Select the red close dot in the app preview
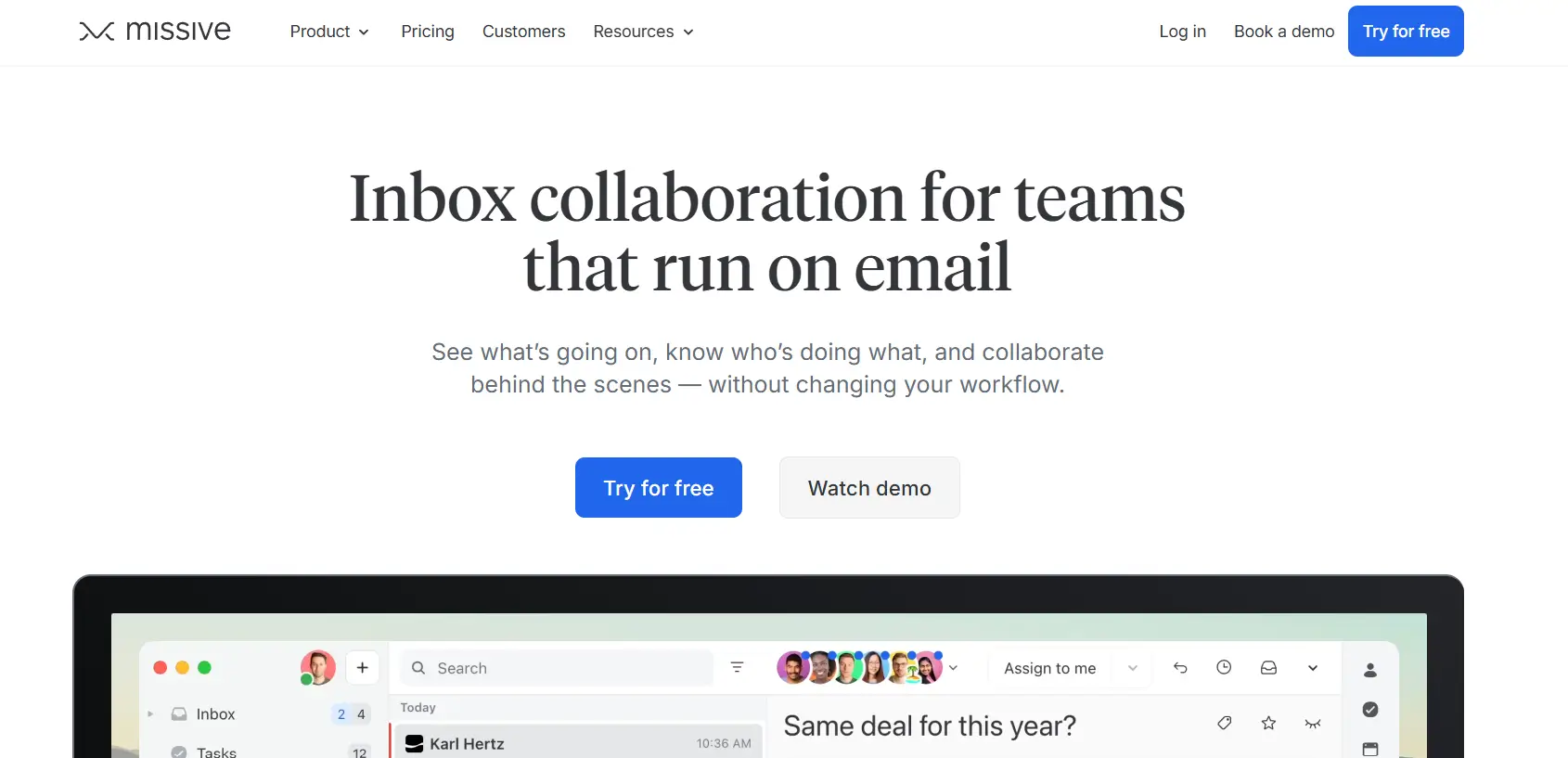This screenshot has width=1568, height=758. 160,667
